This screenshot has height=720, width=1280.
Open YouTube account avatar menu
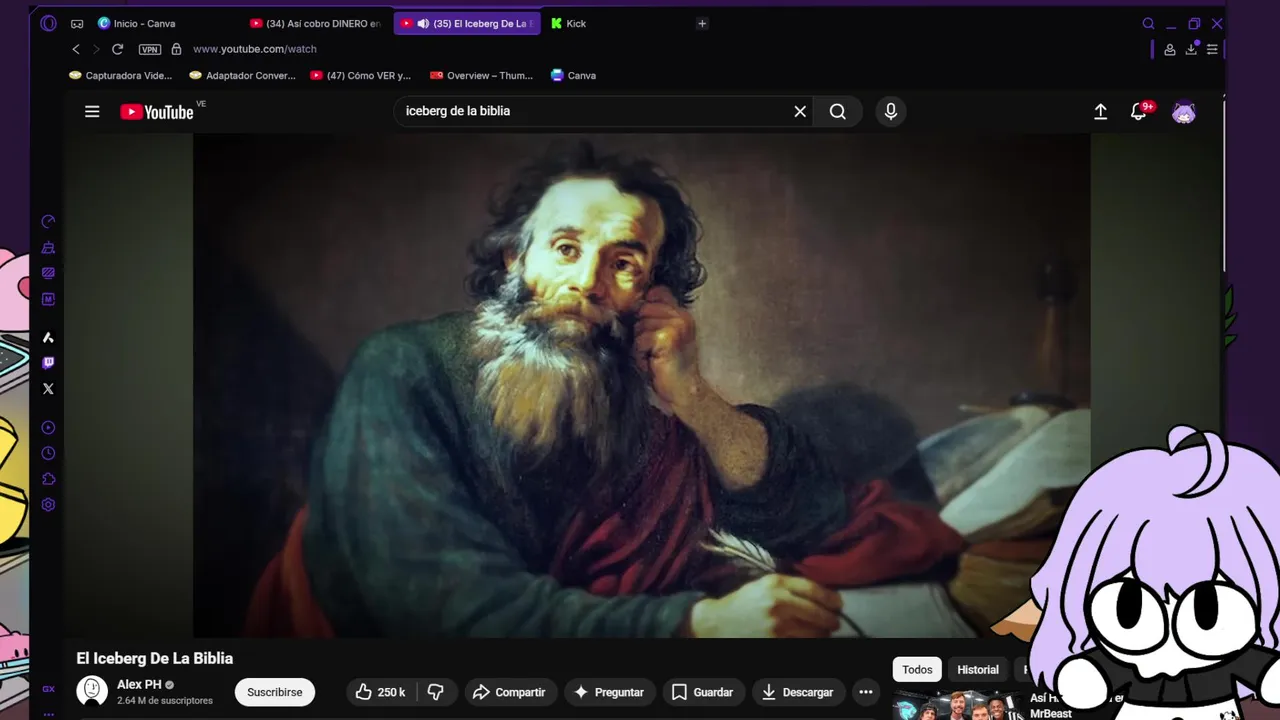click(1184, 112)
